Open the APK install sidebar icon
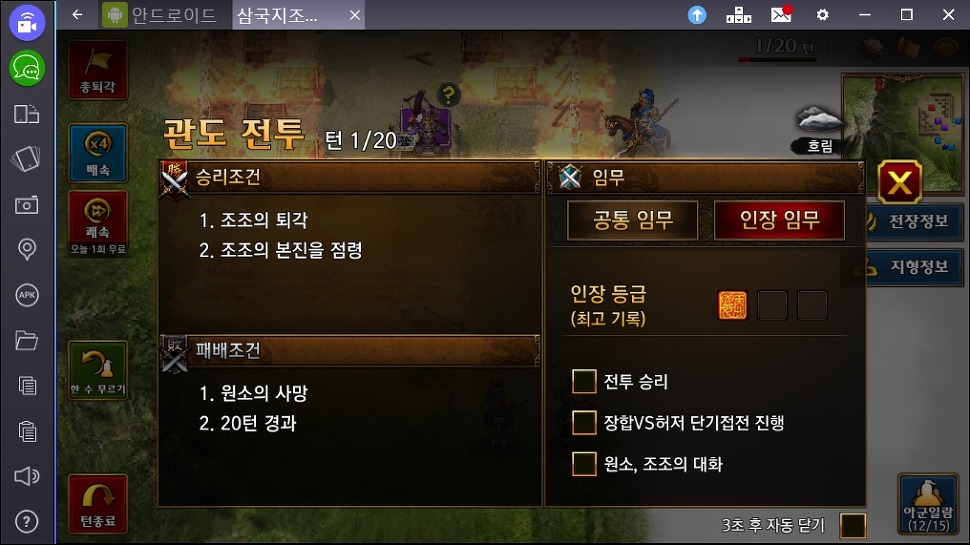 [27, 294]
